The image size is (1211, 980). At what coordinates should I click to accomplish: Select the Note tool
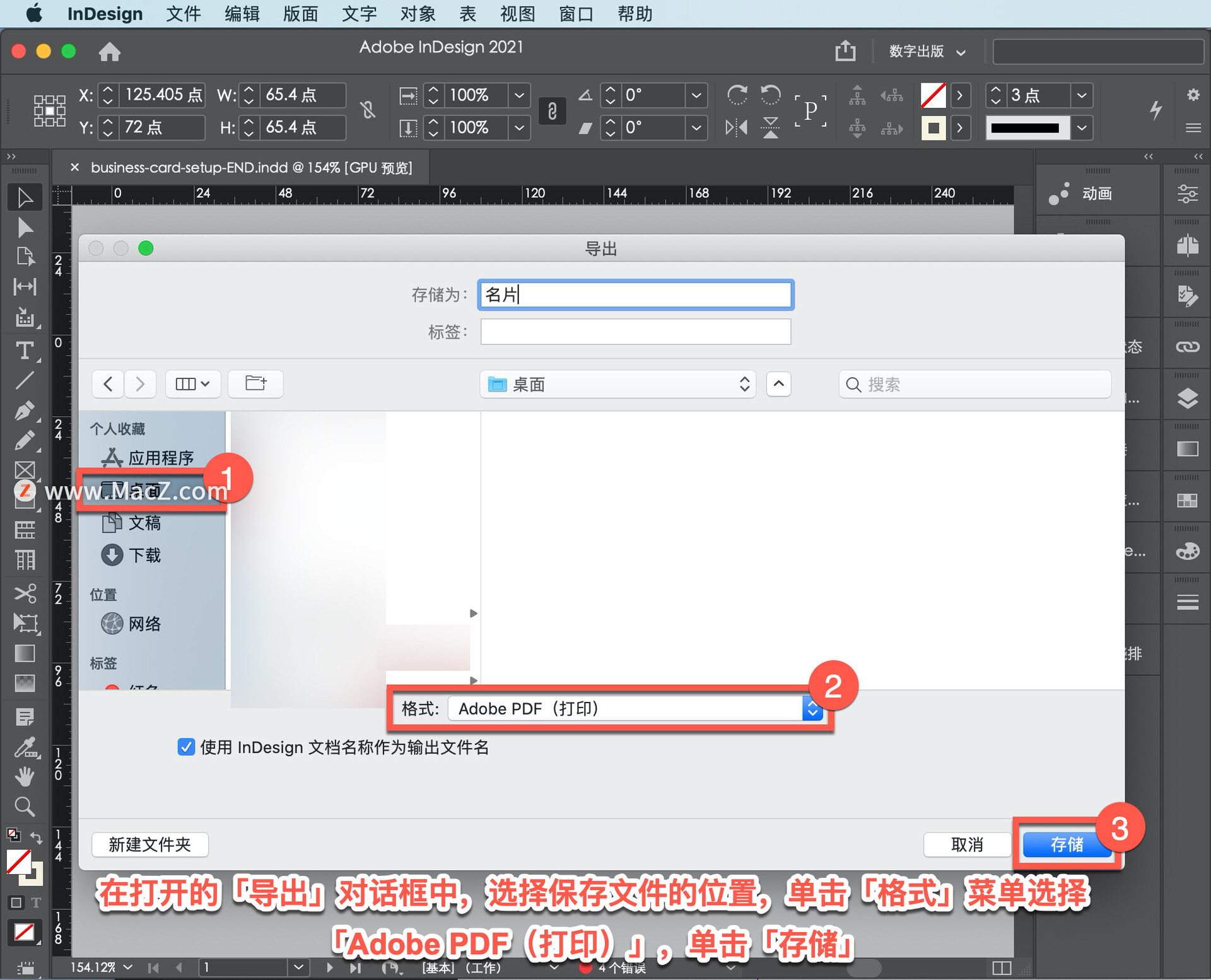25,717
